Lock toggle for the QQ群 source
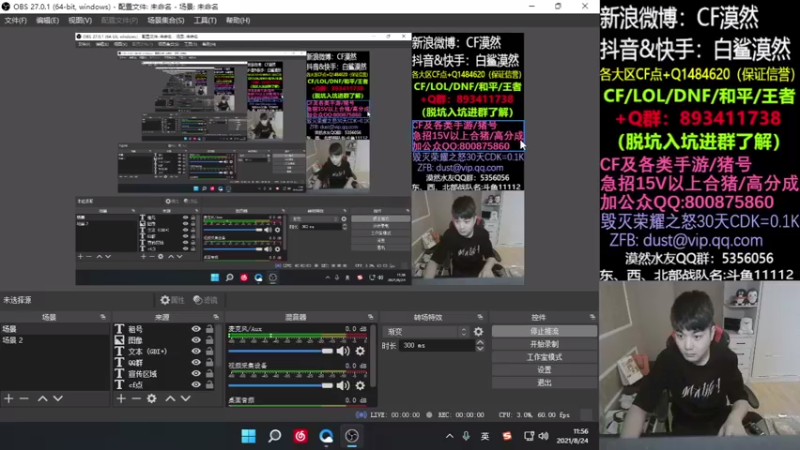The height and width of the screenshot is (450, 800). (x=210, y=363)
